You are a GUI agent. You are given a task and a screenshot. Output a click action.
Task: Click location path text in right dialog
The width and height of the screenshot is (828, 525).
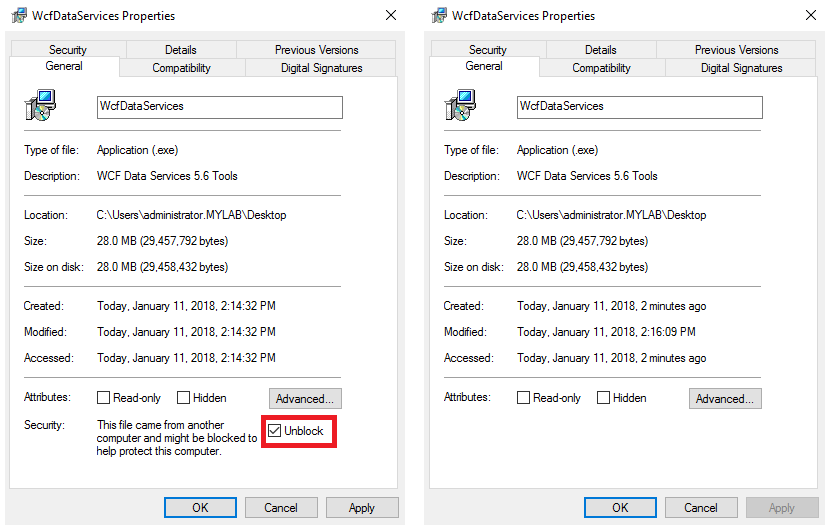[x=611, y=215]
